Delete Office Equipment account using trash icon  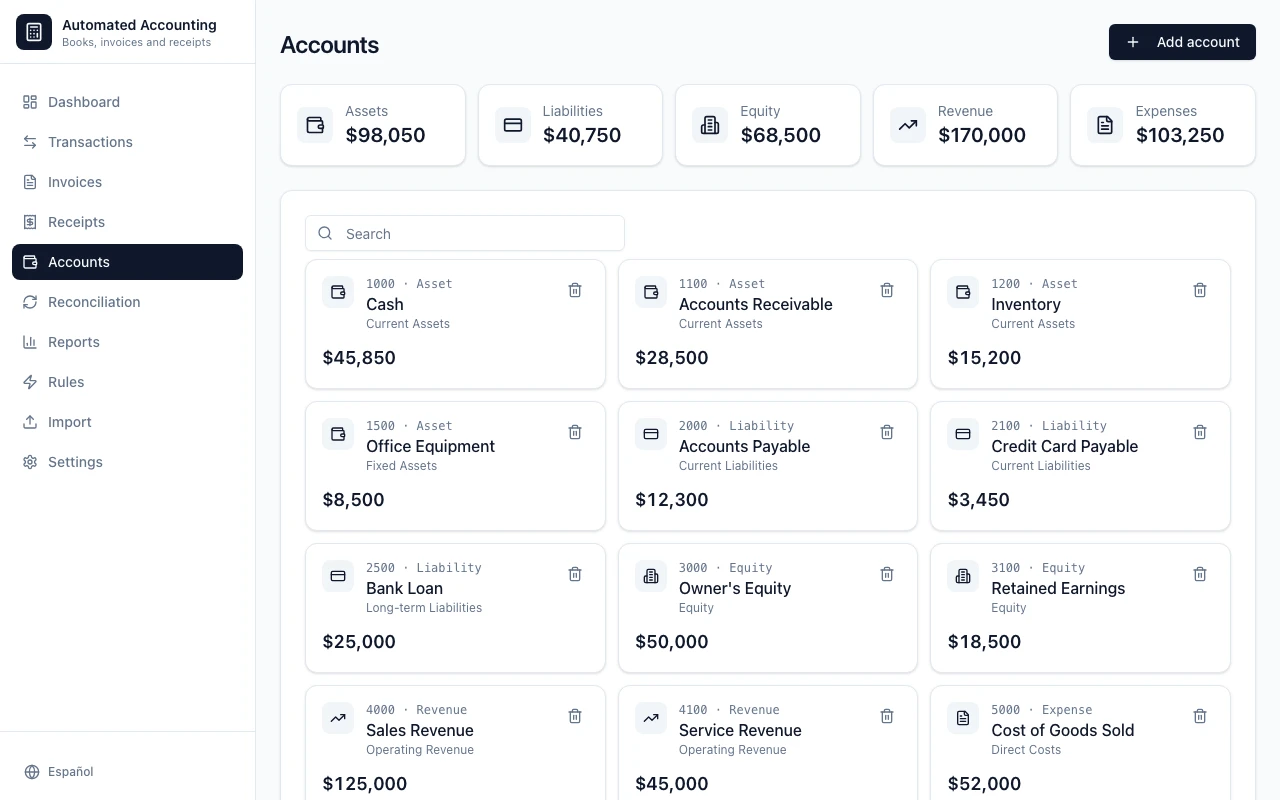[x=575, y=432]
